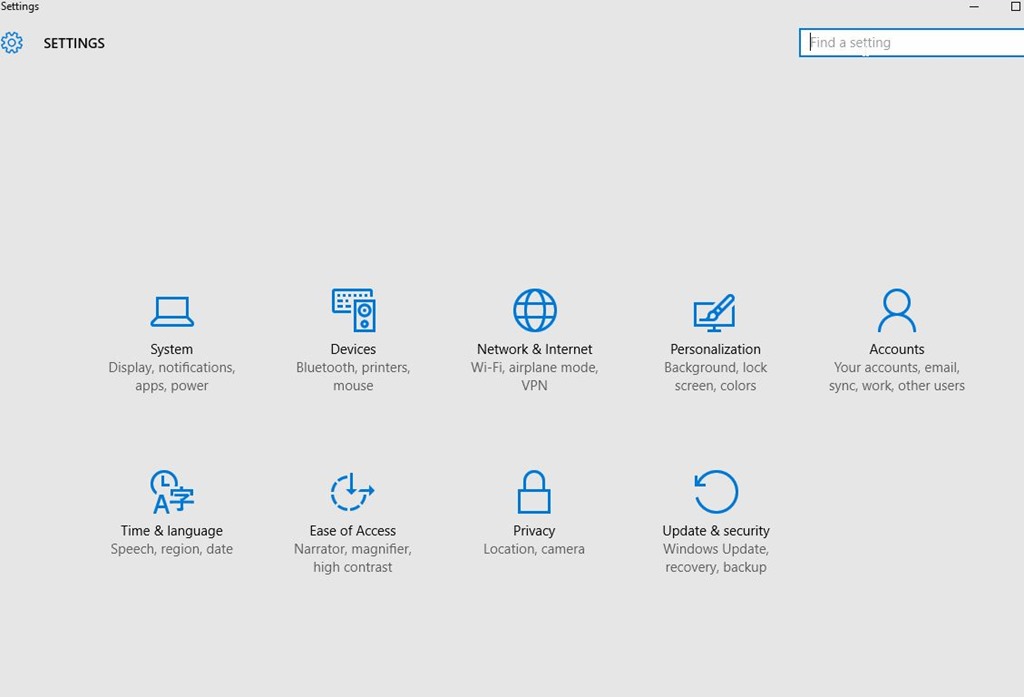Select the Privacy padlock icon
The height and width of the screenshot is (697, 1024).
tap(534, 492)
